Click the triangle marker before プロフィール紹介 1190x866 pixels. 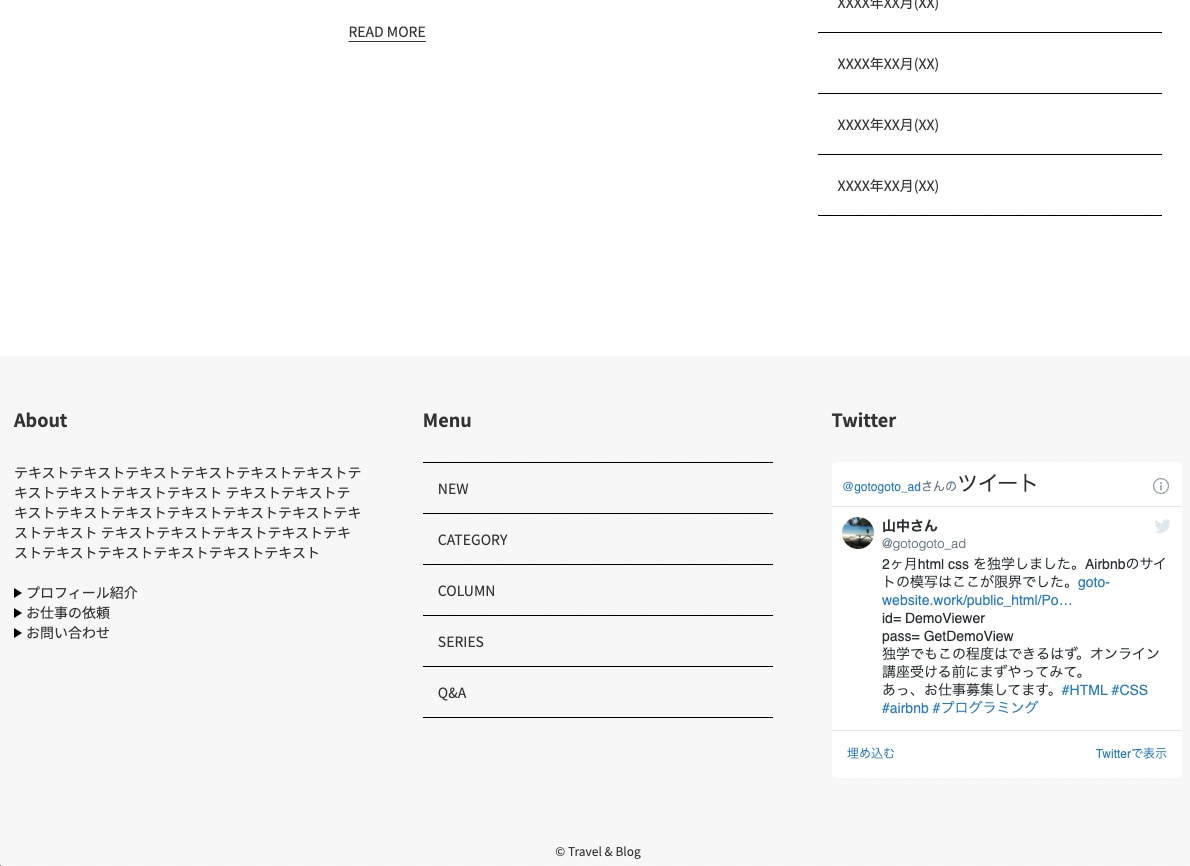point(18,593)
